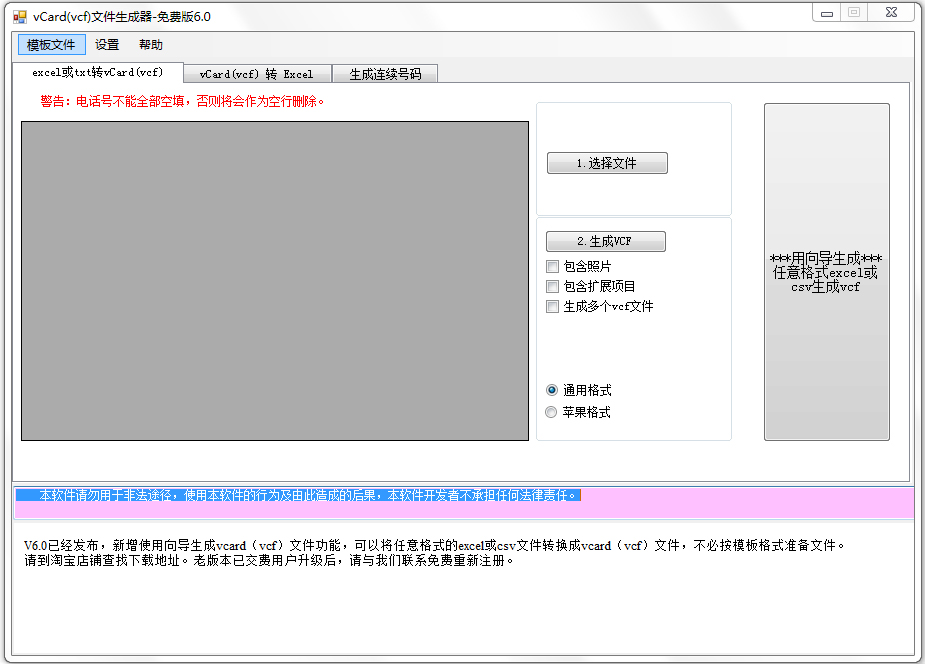
Task: Open the 帮助 menu
Action: tap(150, 44)
